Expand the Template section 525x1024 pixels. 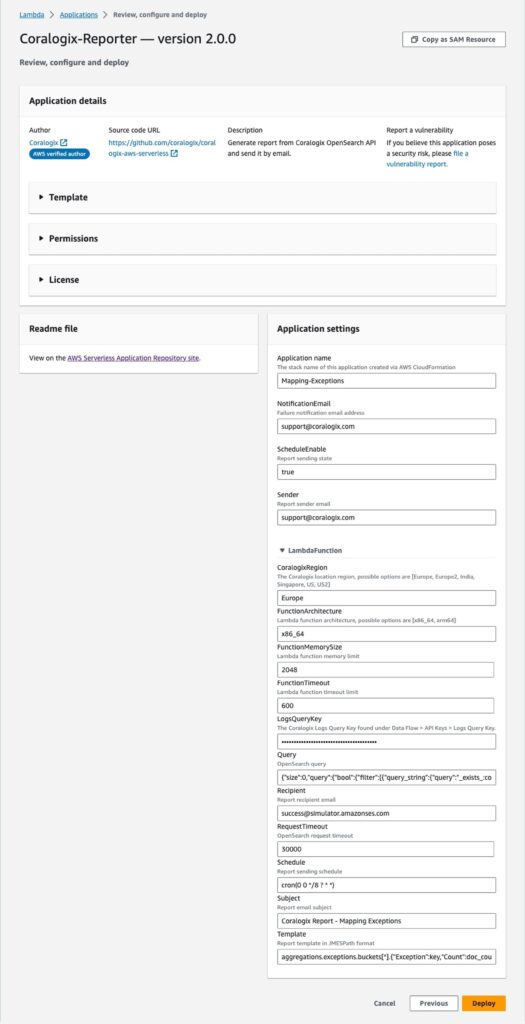pos(262,197)
